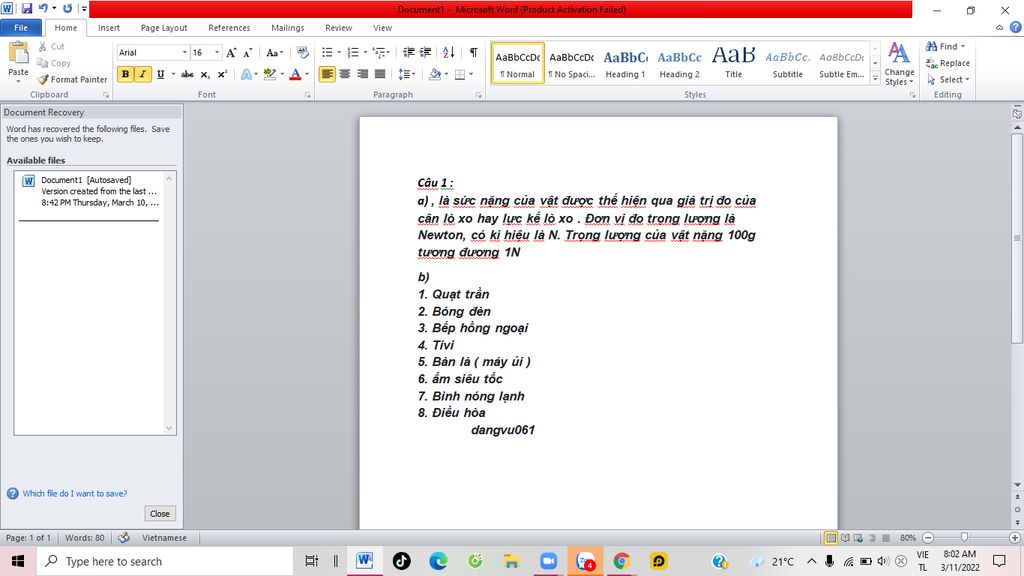Open the multilevel list dropdown
The width and height of the screenshot is (1024, 576).
click(389, 52)
